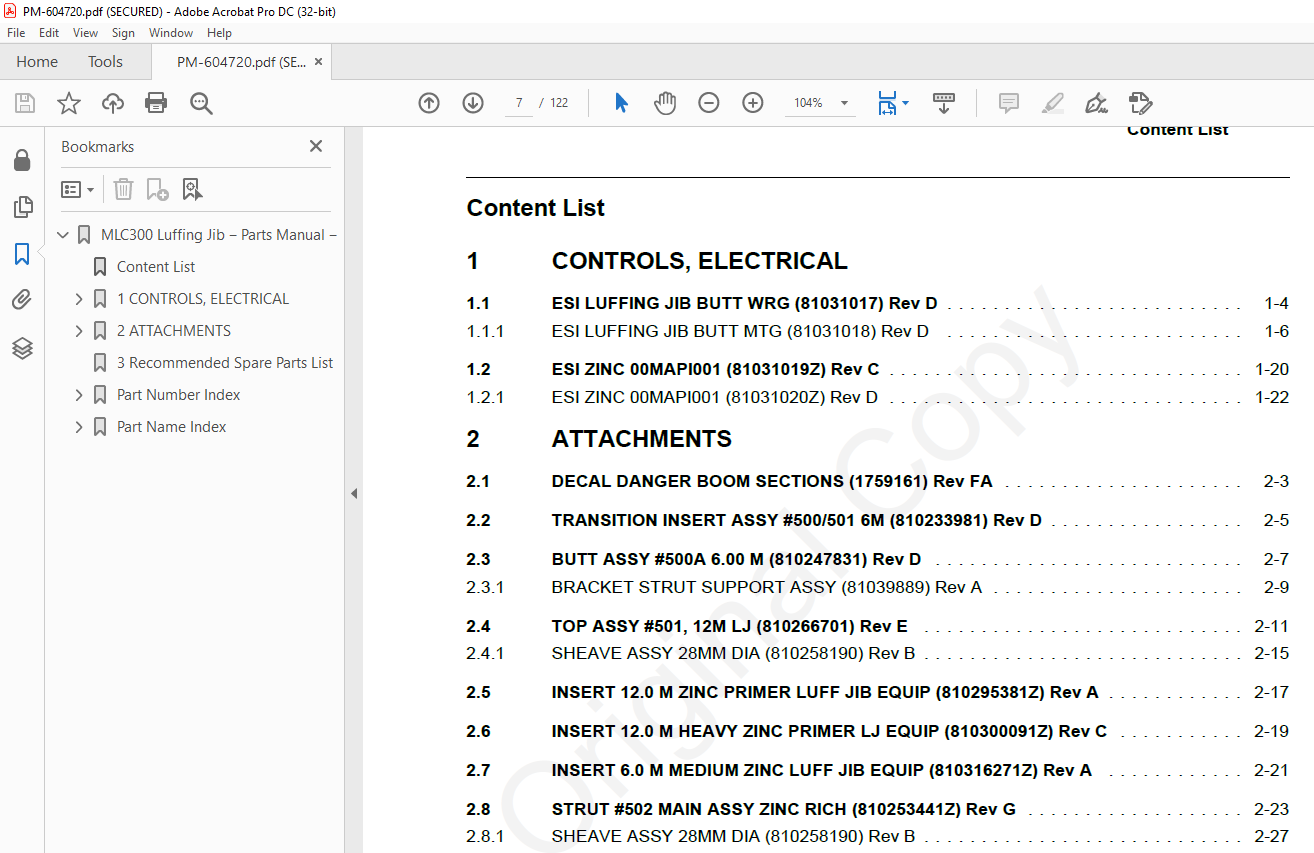Select the PM-604720.pdf document tab
The height and width of the screenshot is (853, 1314).
[x=241, y=62]
